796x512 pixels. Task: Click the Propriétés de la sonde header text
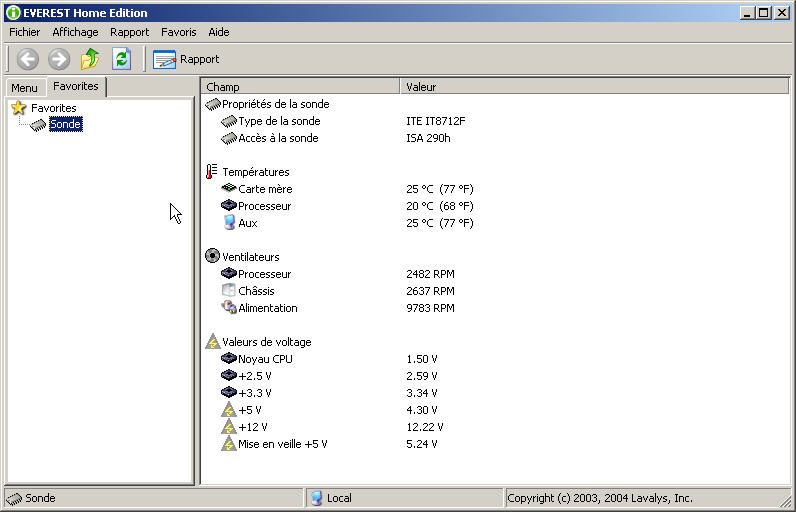(x=276, y=104)
